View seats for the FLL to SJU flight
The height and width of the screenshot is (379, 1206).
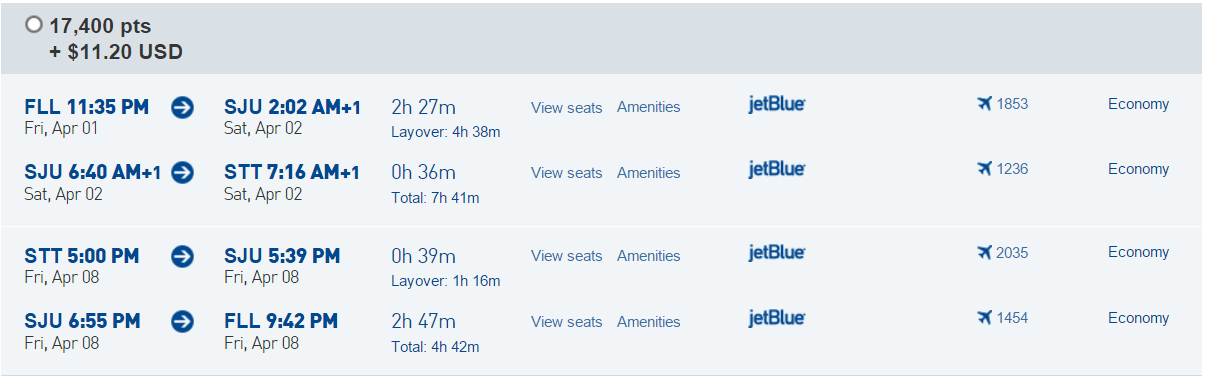click(x=567, y=107)
